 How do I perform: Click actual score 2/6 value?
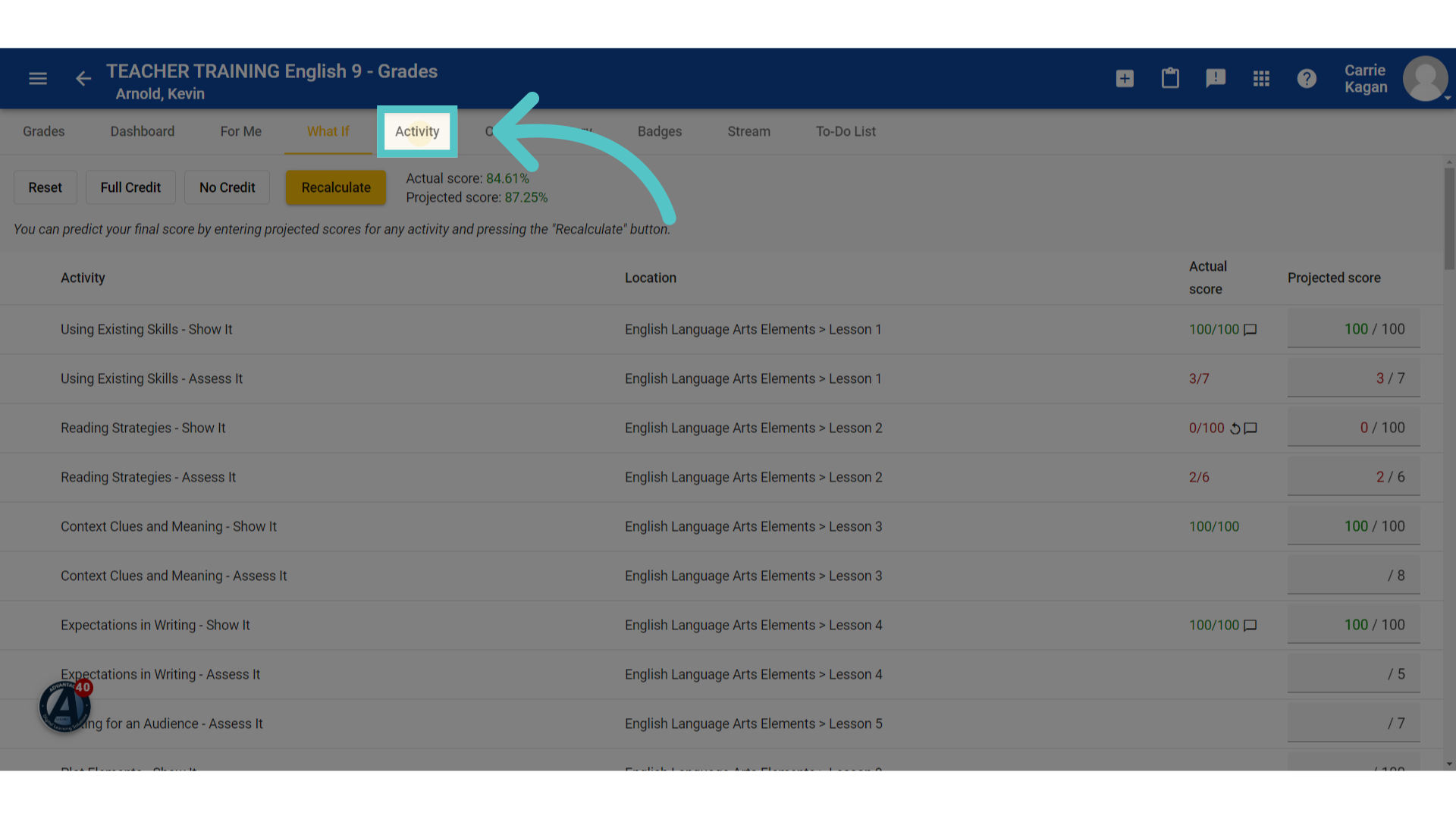pyautogui.click(x=1199, y=478)
